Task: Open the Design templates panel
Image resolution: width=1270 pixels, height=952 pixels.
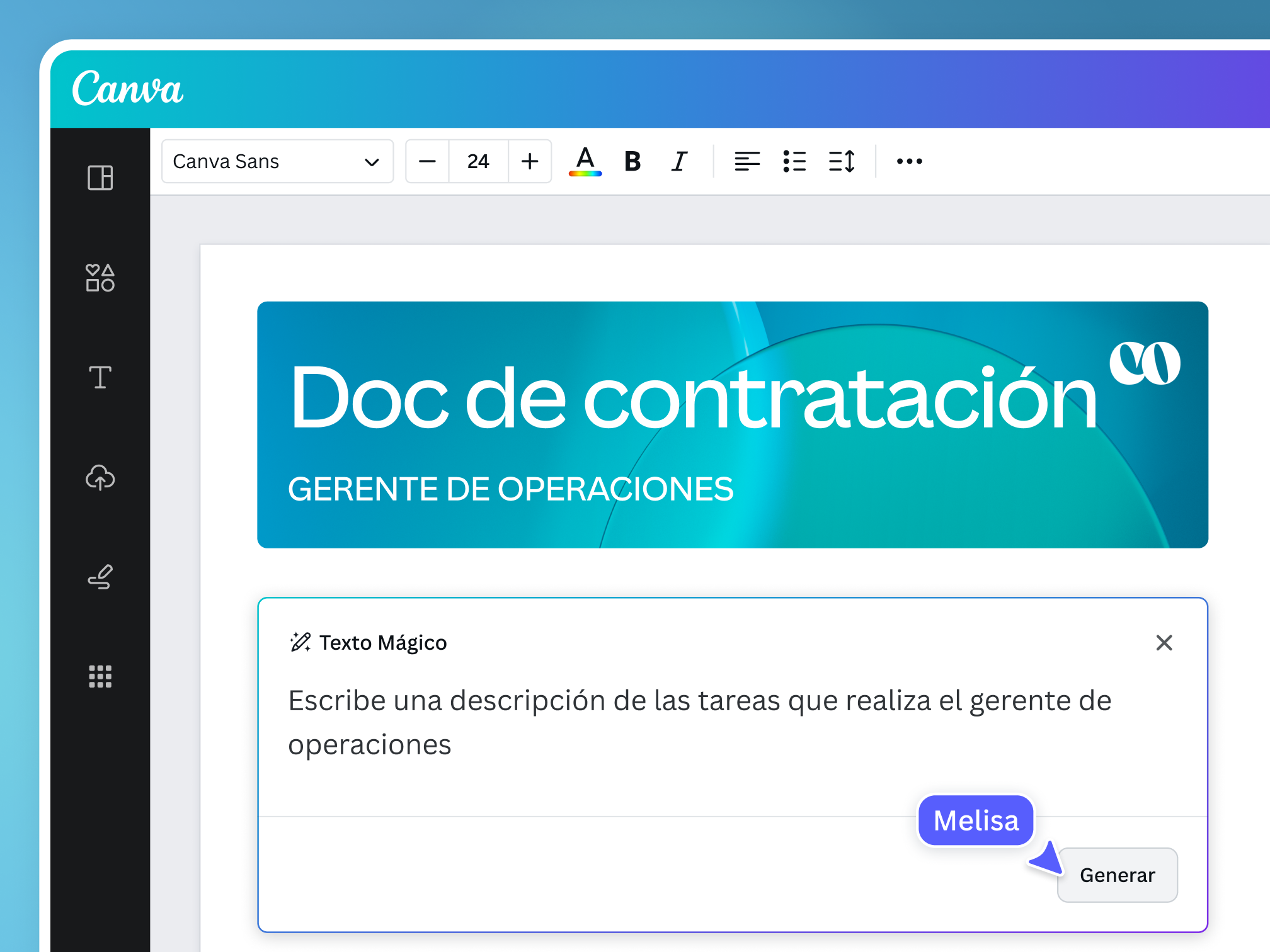Action: pos(100,178)
